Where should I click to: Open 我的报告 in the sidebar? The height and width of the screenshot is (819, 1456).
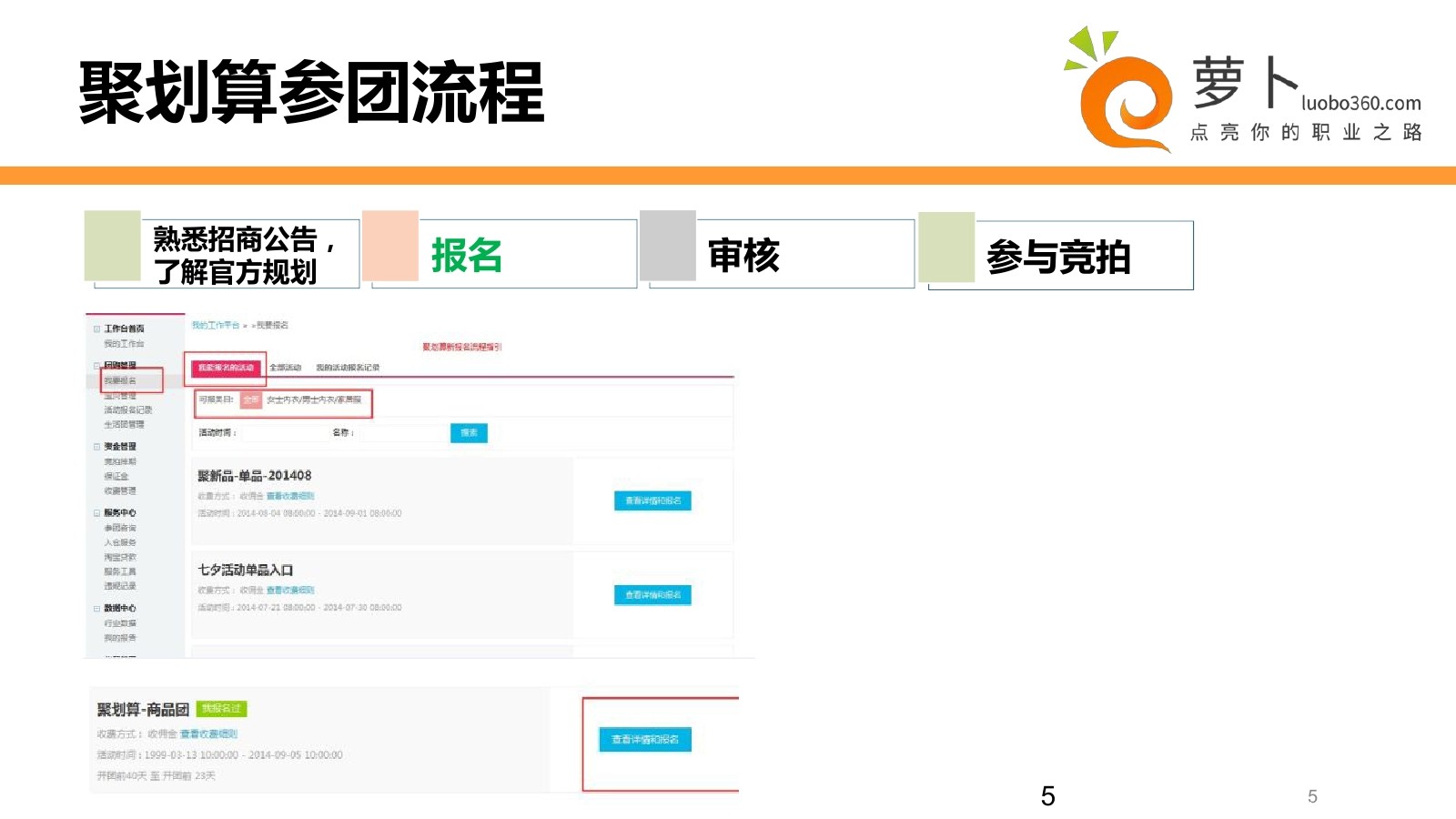(120, 638)
